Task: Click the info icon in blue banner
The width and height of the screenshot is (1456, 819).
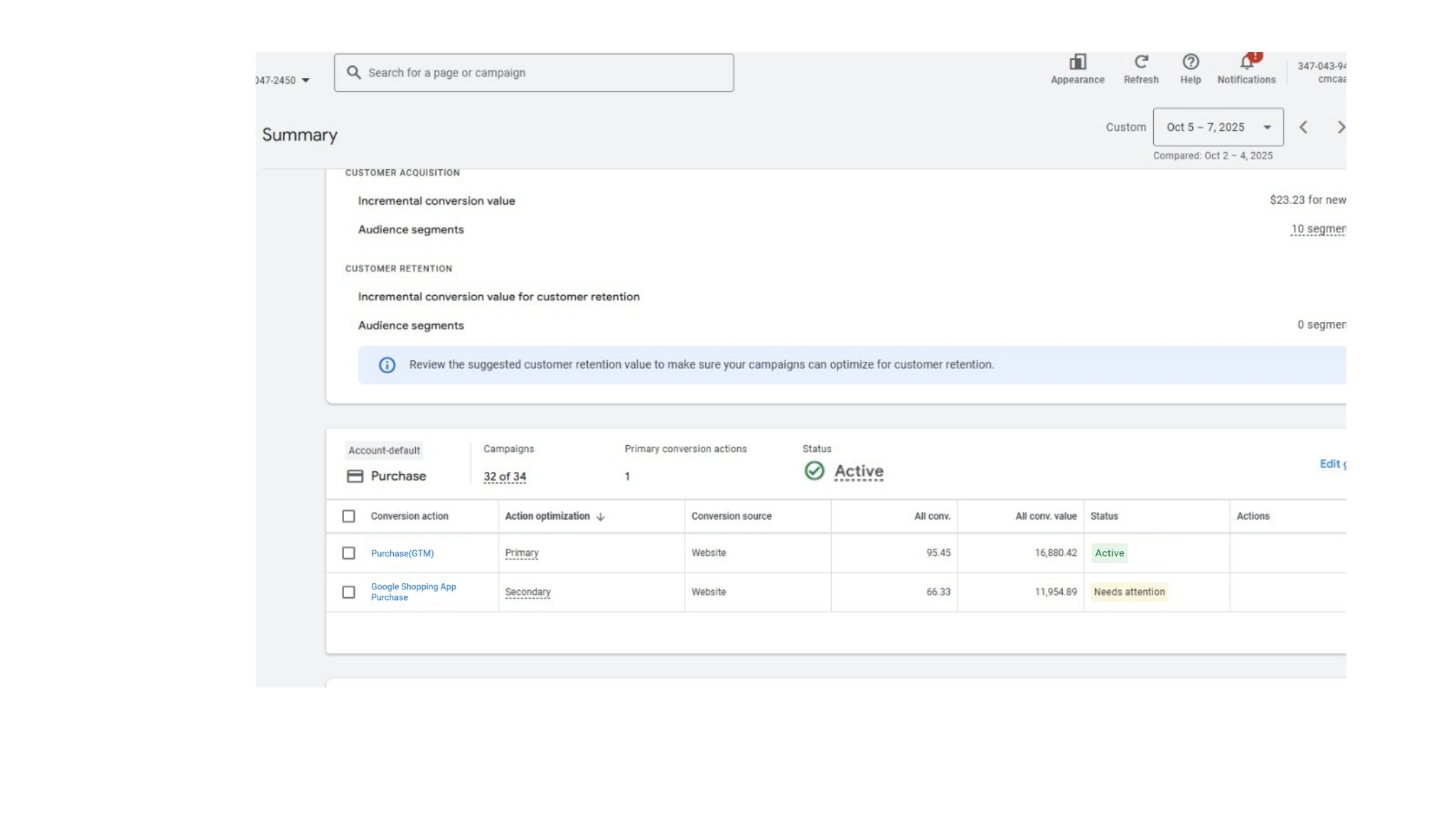Action: [387, 365]
